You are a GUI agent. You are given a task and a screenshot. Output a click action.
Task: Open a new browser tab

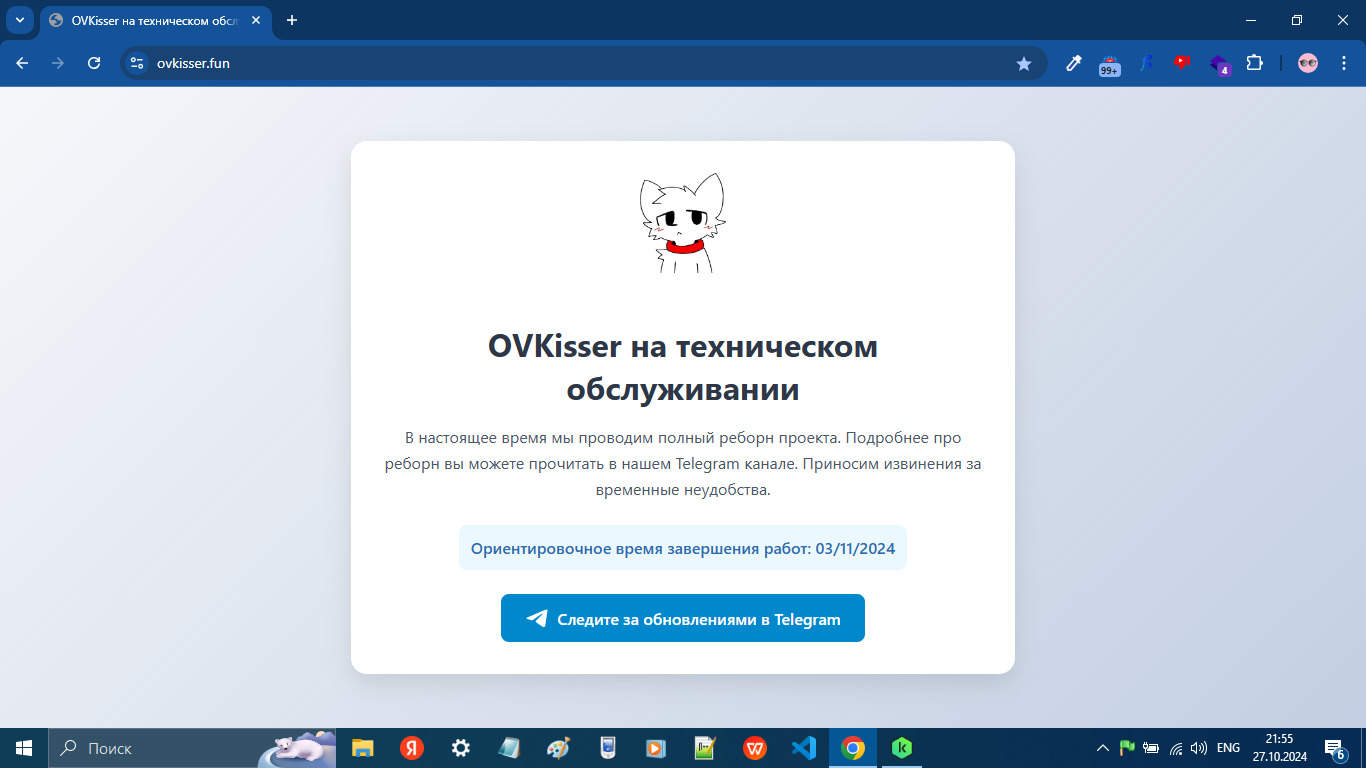tap(292, 20)
